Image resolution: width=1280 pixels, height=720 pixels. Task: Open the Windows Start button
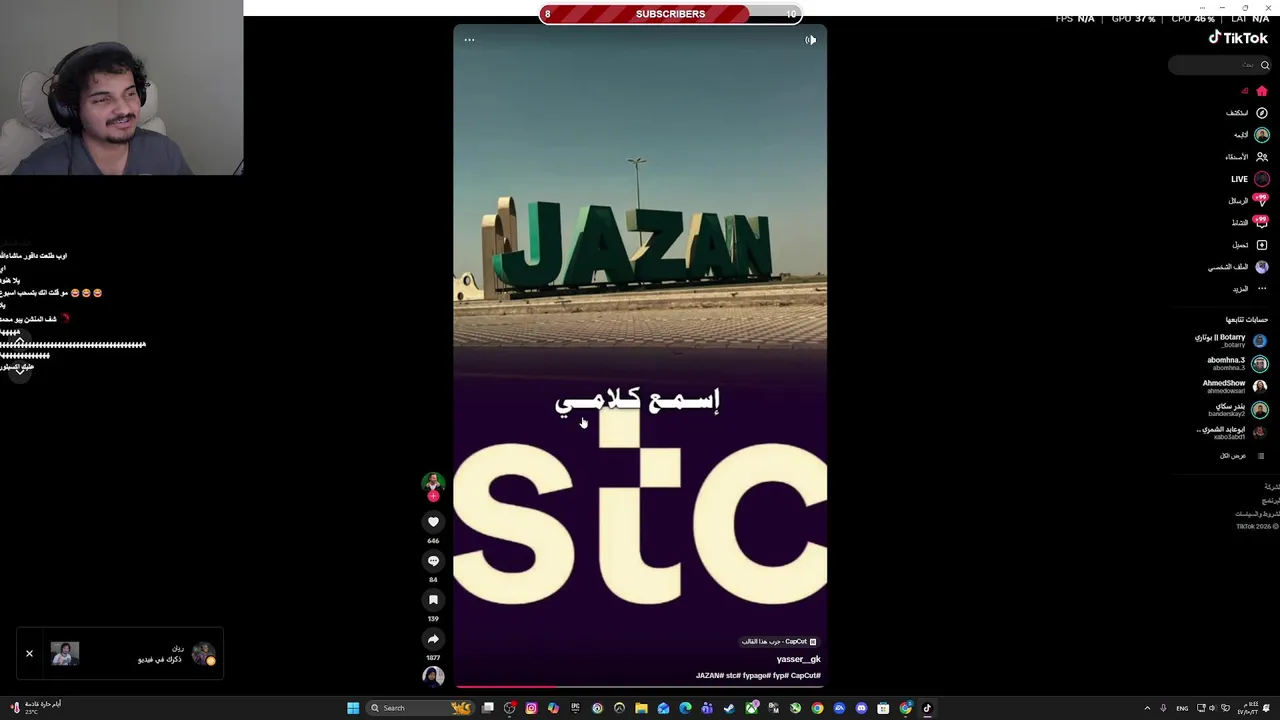[353, 708]
